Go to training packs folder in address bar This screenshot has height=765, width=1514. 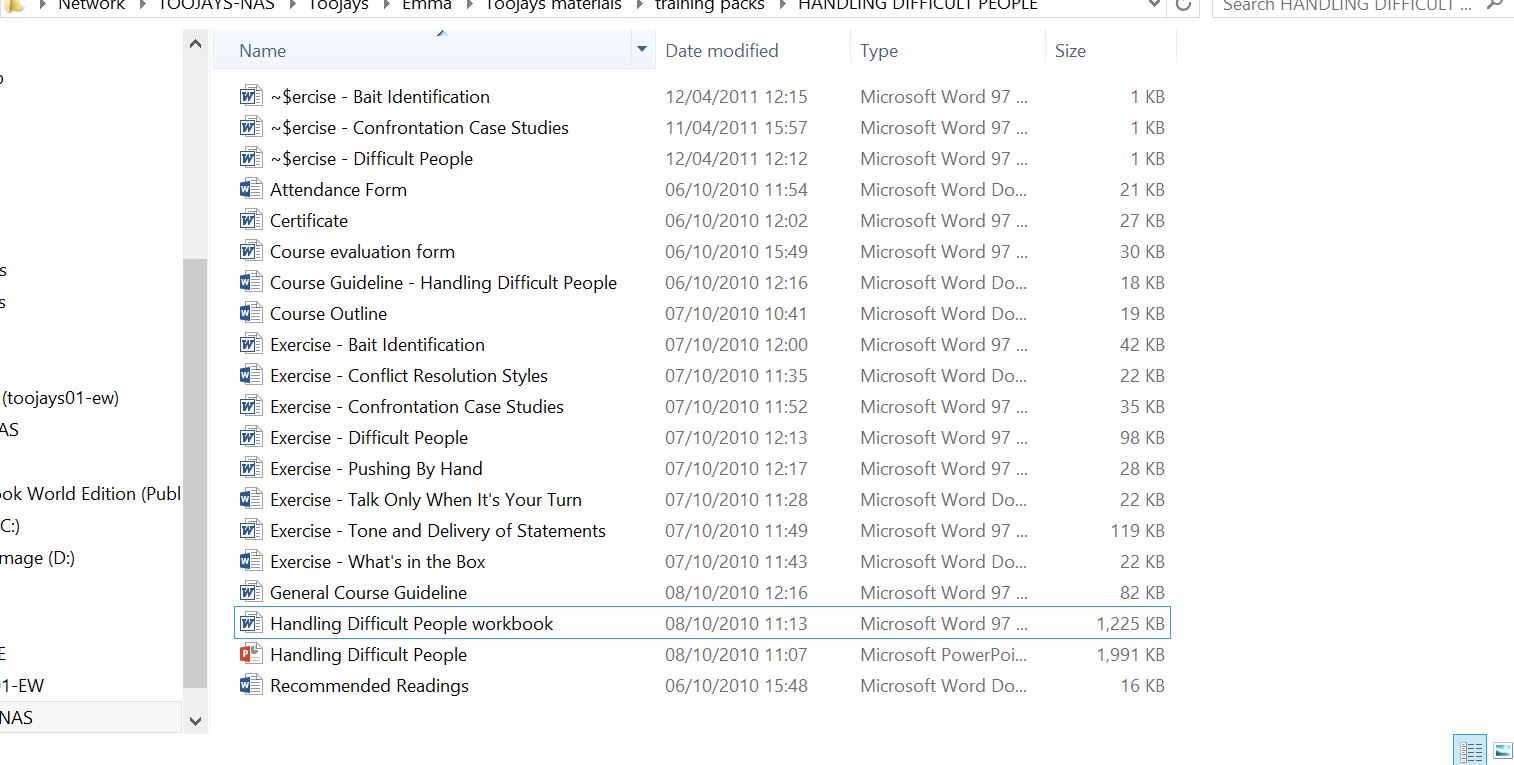tap(709, 5)
